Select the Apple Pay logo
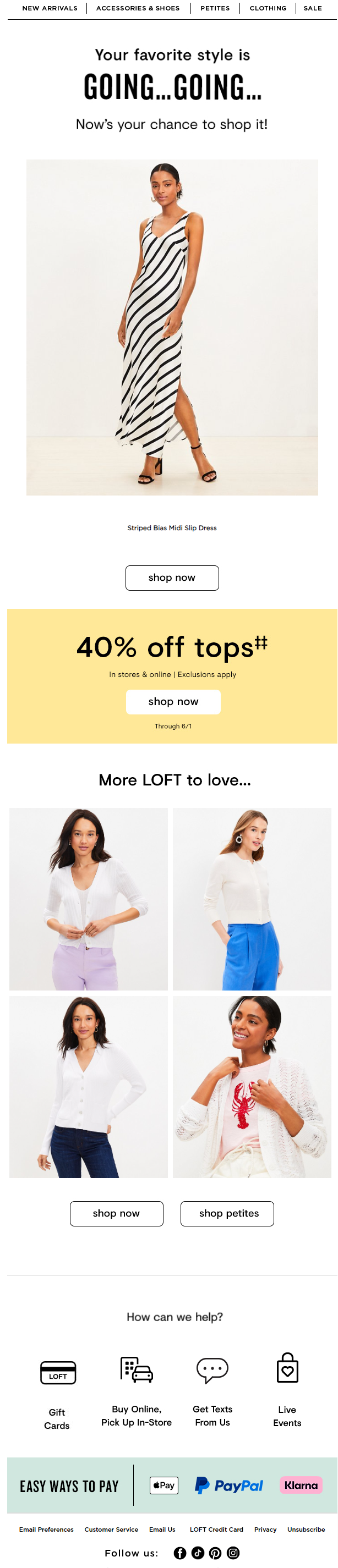The width and height of the screenshot is (338, 1568). tap(164, 1485)
